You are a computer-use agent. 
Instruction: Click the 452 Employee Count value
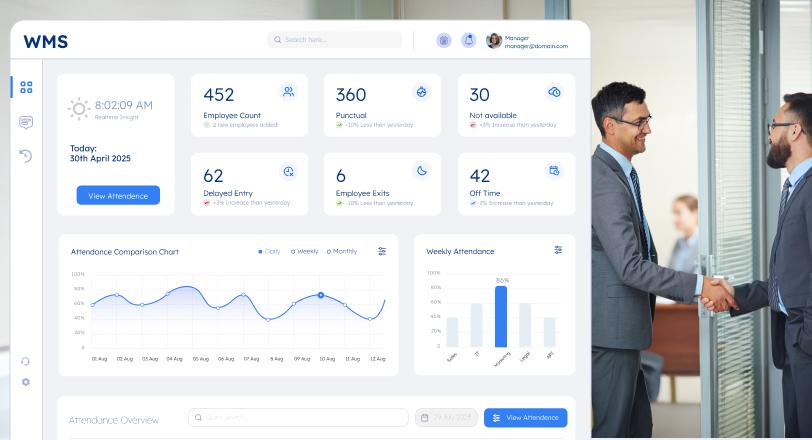[x=219, y=95]
